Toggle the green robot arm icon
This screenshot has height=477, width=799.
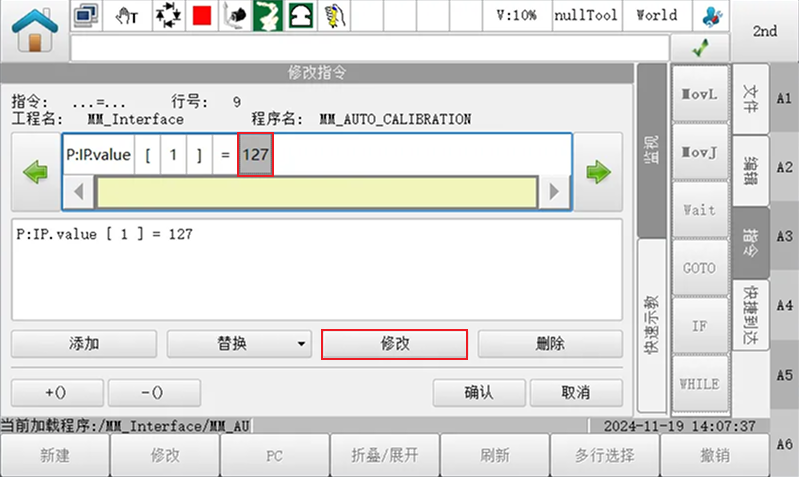(x=268, y=16)
